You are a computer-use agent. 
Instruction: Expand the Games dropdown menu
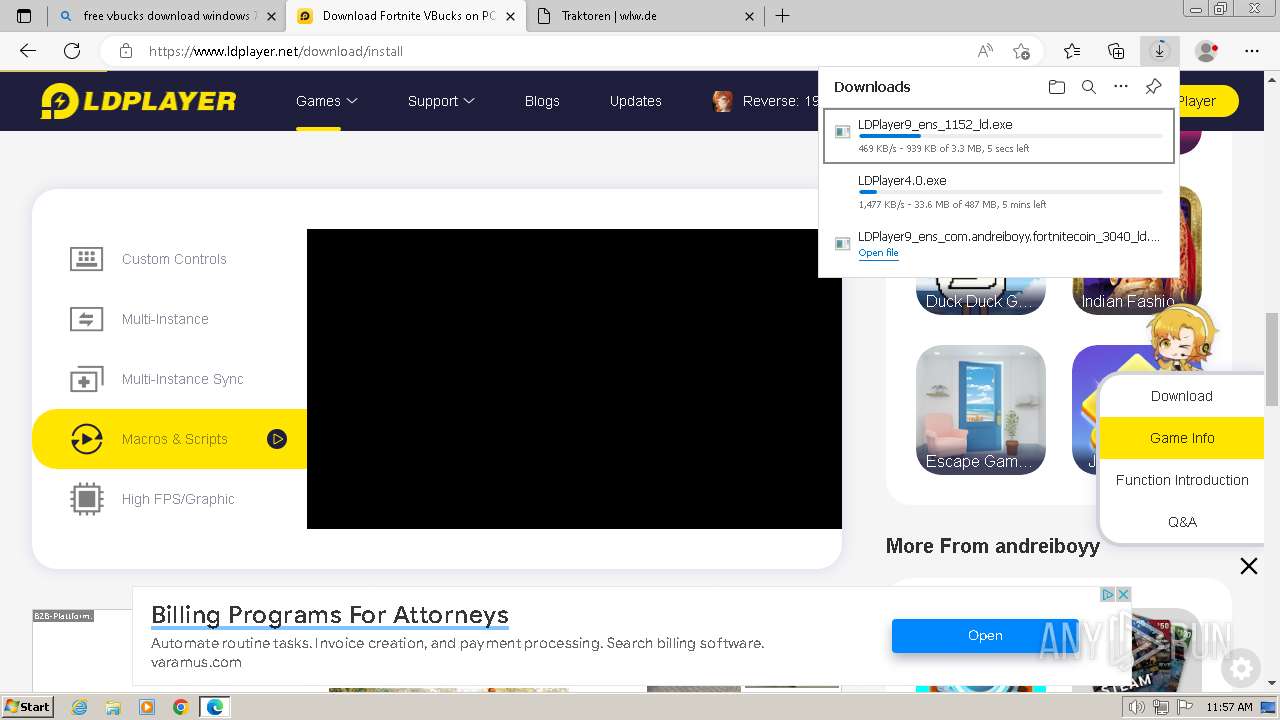327,101
